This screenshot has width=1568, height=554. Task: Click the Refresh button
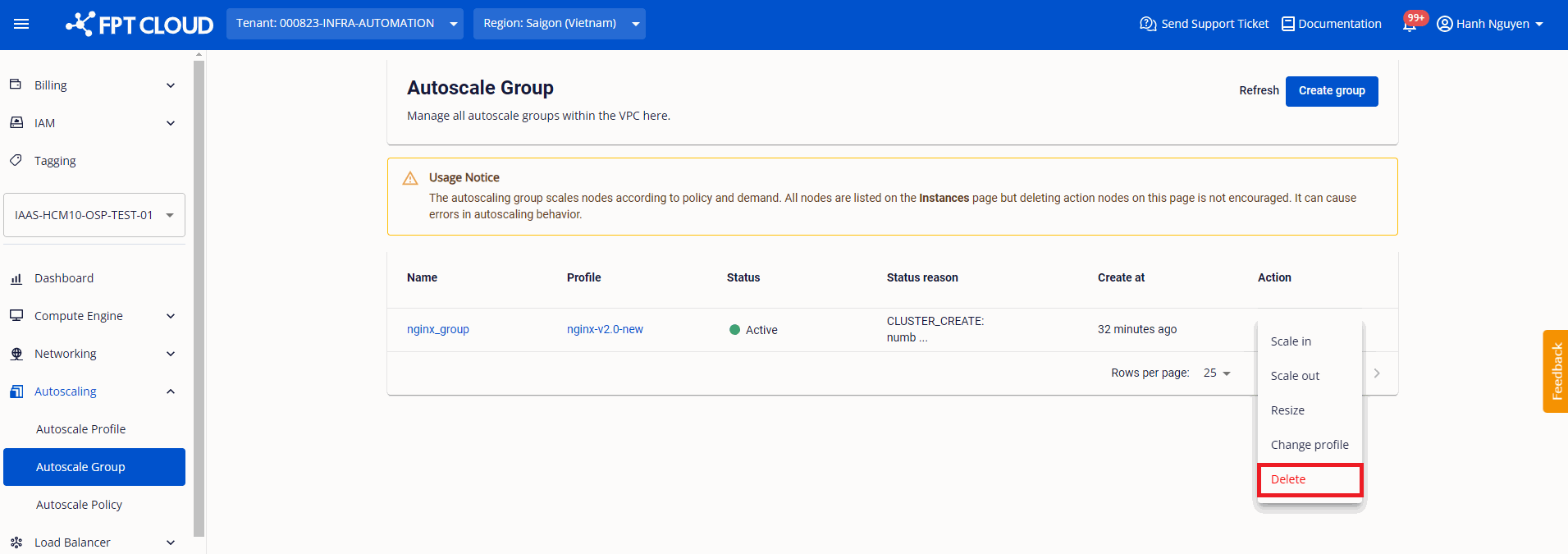pos(1259,91)
